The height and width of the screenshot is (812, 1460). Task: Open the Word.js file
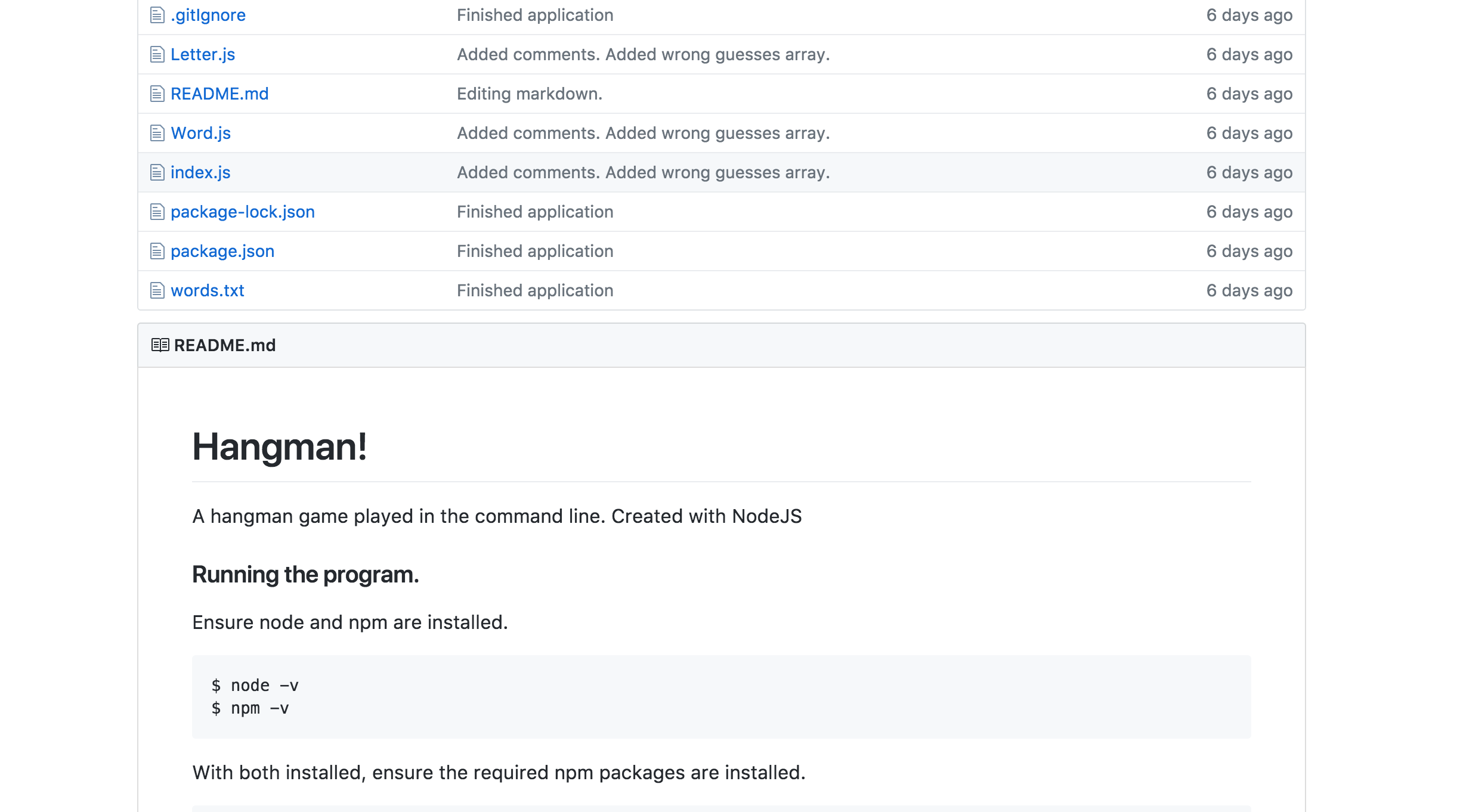click(x=200, y=133)
